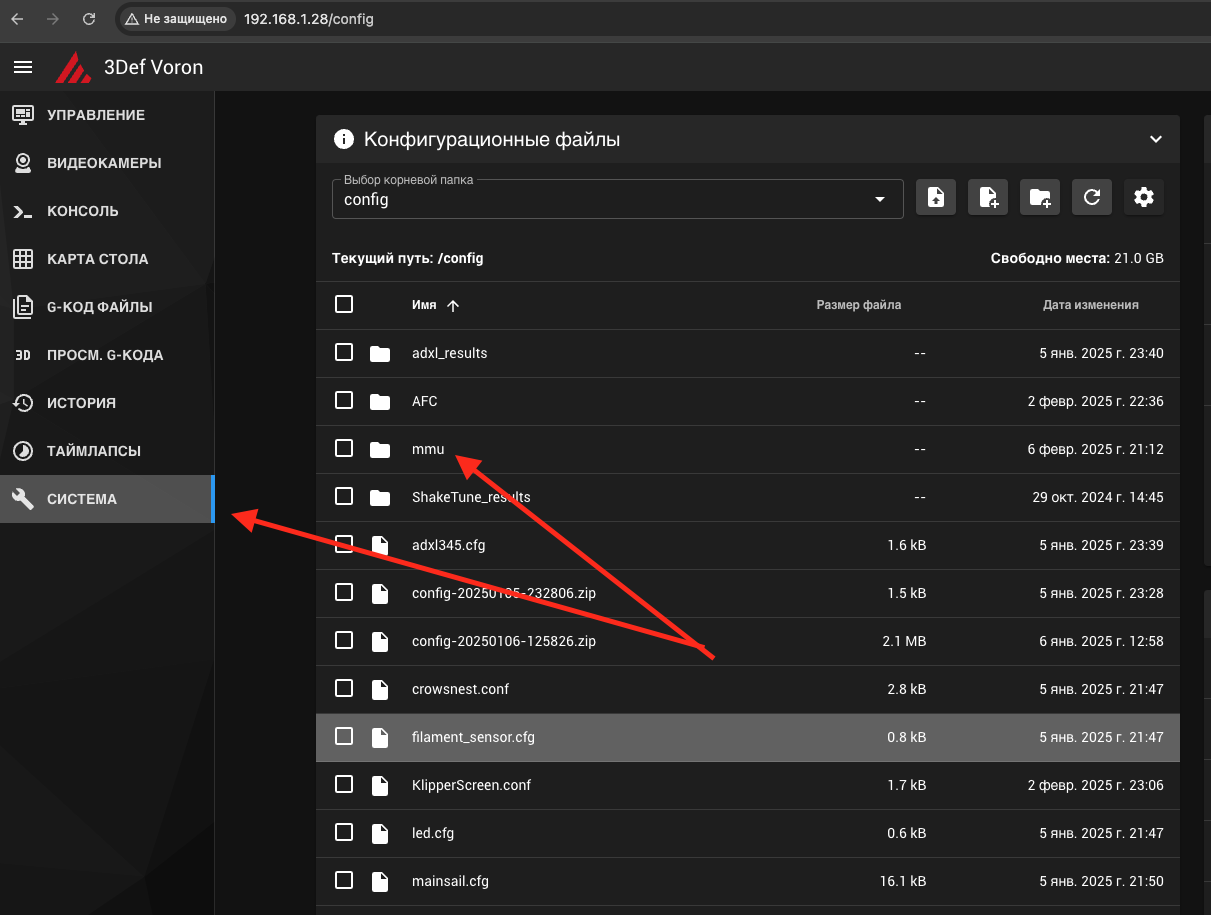Open G-КОД ФАЙЛЫ section

(x=107, y=307)
